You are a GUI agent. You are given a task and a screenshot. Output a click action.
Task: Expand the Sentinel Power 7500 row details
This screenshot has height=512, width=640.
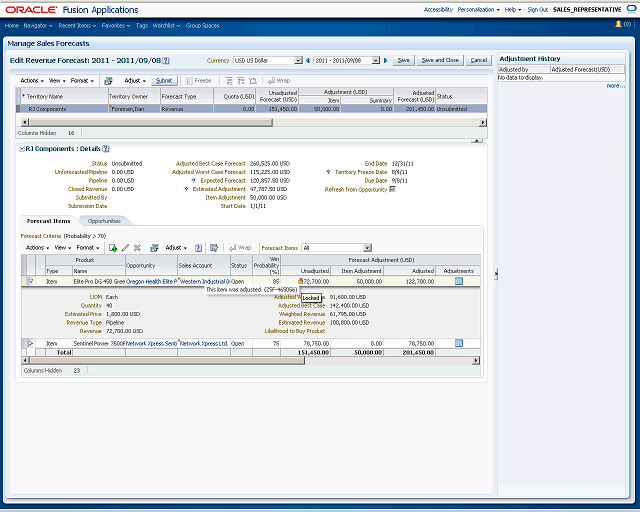point(31,343)
